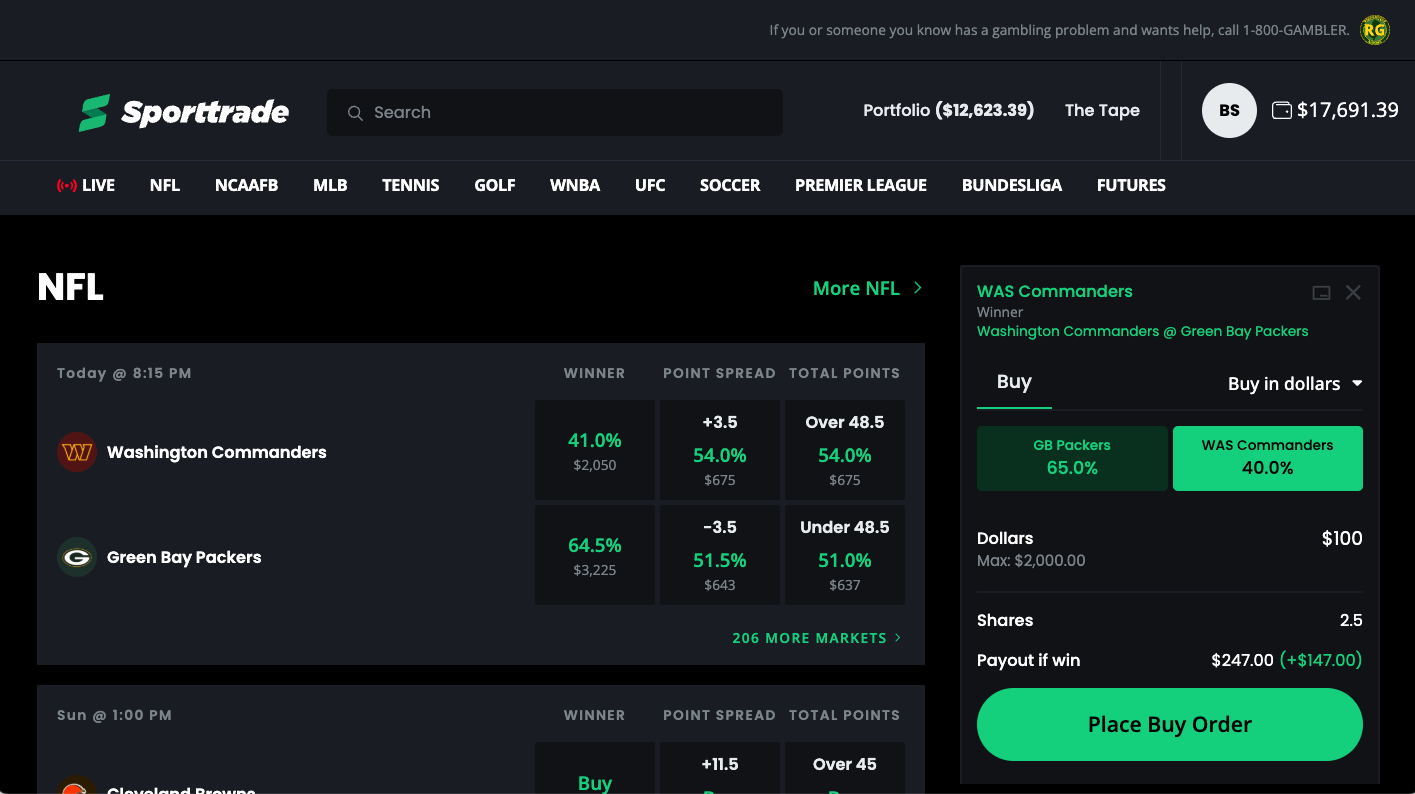Click the Washington Commanders team name
Screen dimensions: 1415x794
tap(217, 452)
